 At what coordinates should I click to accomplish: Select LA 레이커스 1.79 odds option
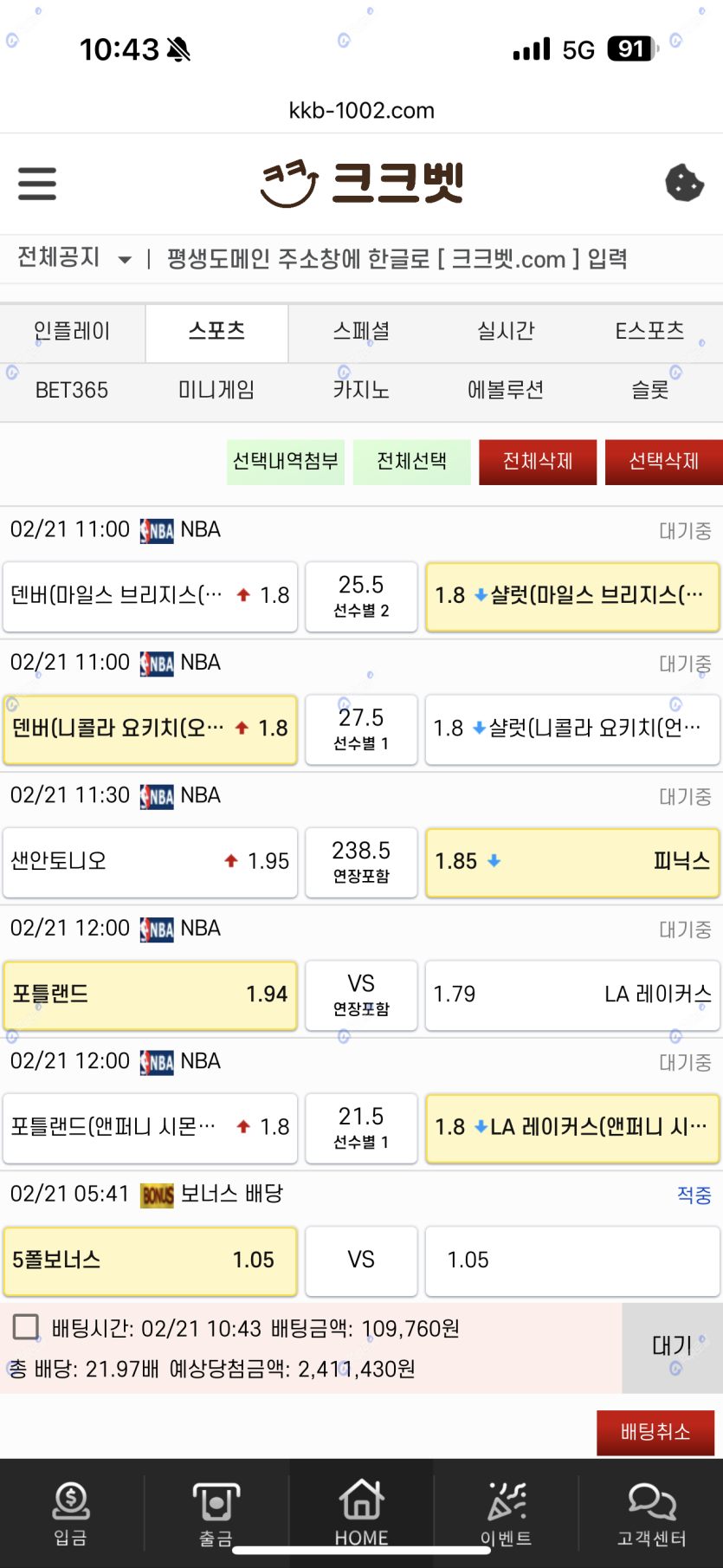point(572,995)
